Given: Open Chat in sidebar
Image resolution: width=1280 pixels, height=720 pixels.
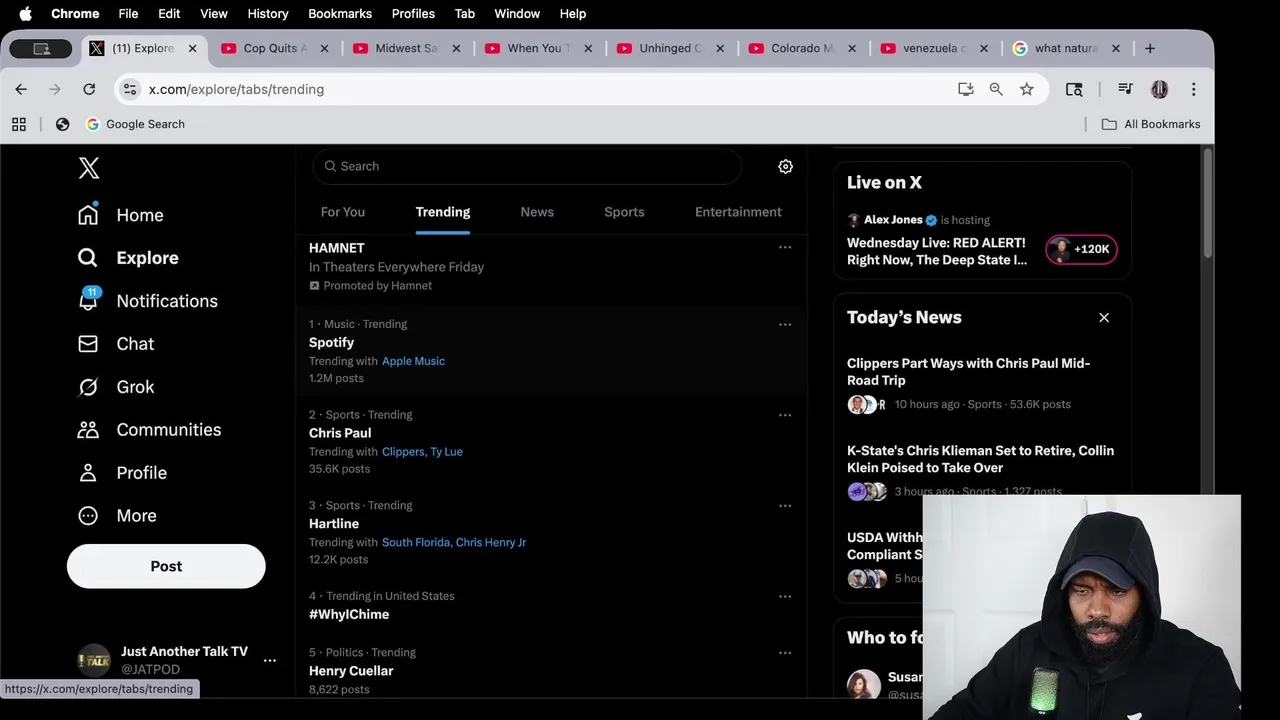Looking at the screenshot, I should click(116, 344).
